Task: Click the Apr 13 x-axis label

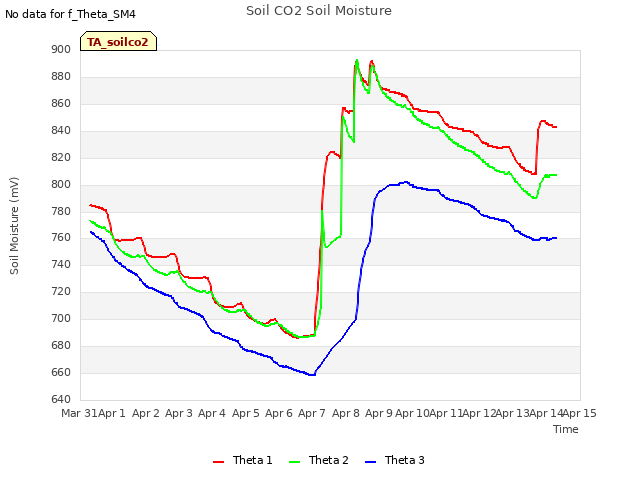Action: tap(513, 413)
